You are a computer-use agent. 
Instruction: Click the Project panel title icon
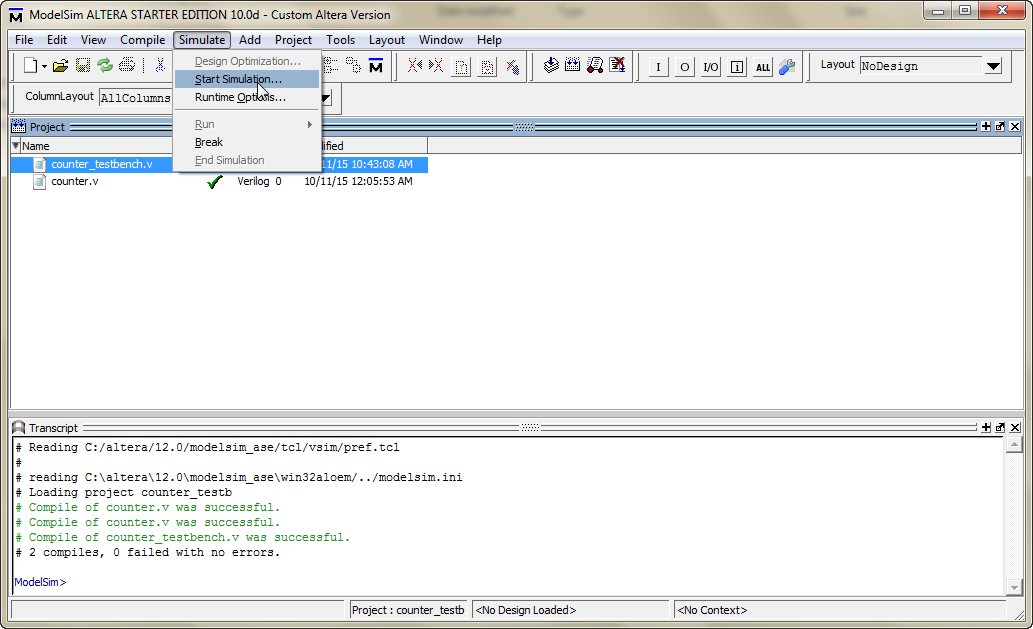tap(18, 126)
